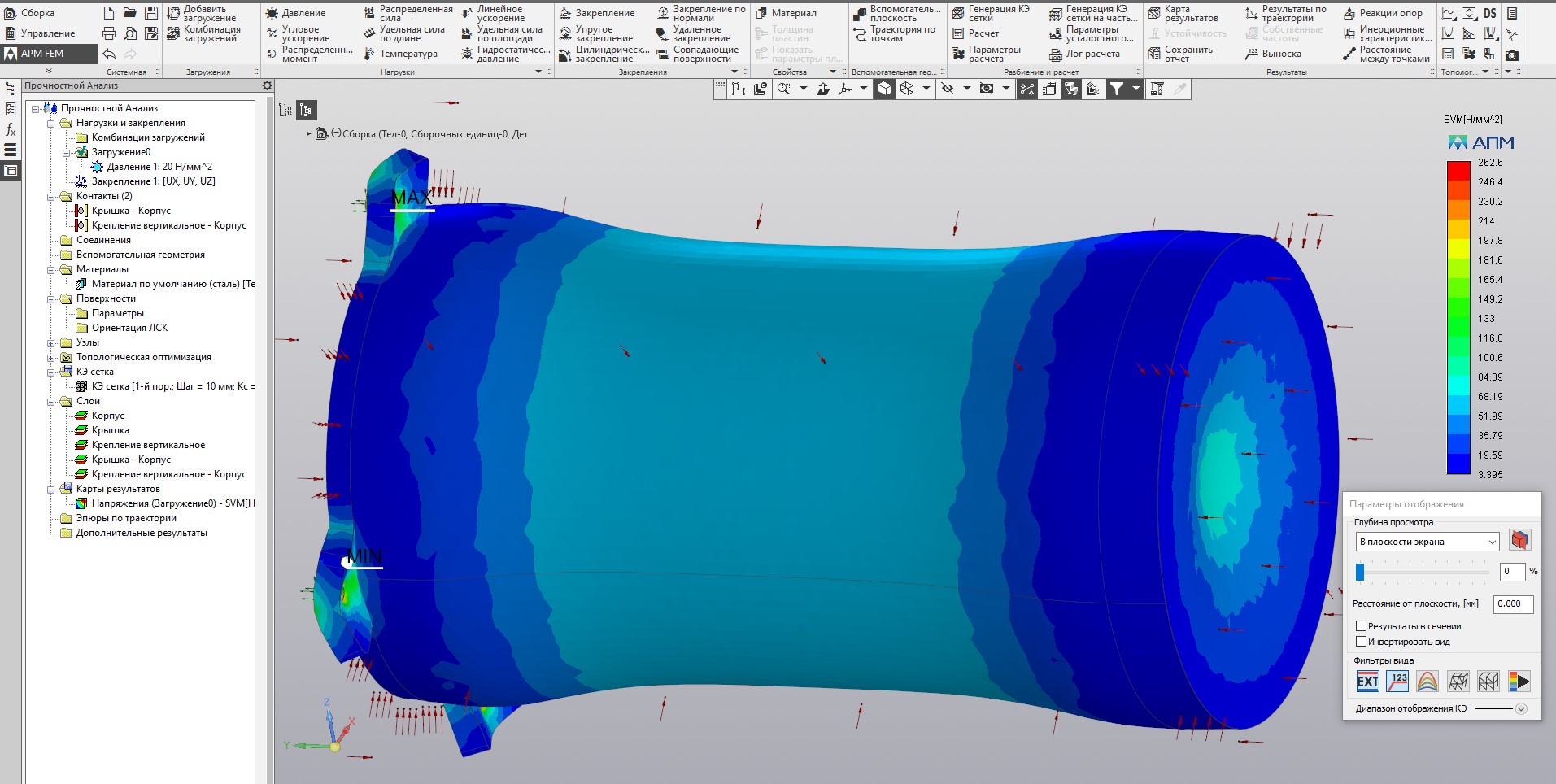The height and width of the screenshot is (784, 1556).
Task: Click the Расстояние от плоскости input field
Action: pos(1513,603)
